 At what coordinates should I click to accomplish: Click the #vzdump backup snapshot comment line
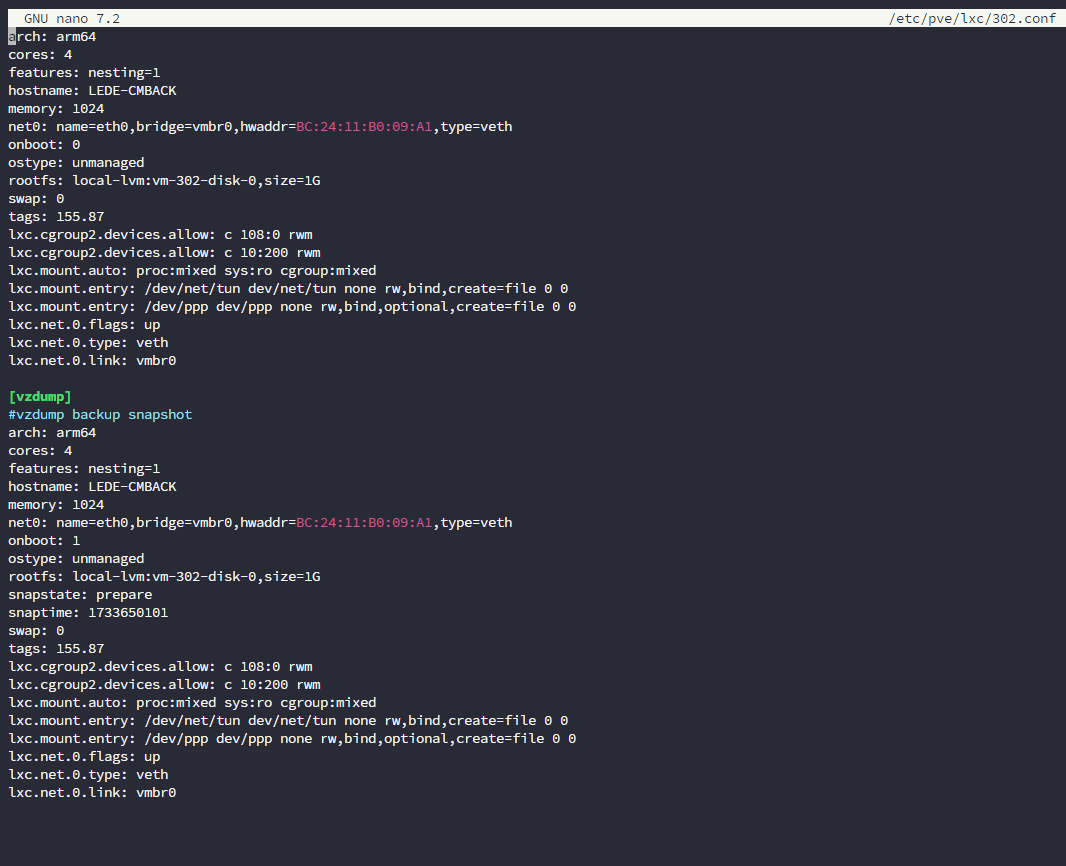pos(100,415)
